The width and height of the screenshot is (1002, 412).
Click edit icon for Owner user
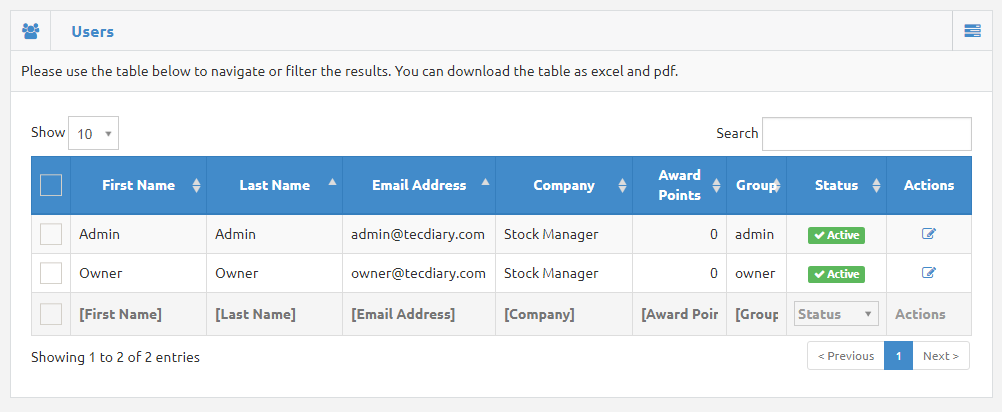pyautogui.click(x=929, y=273)
